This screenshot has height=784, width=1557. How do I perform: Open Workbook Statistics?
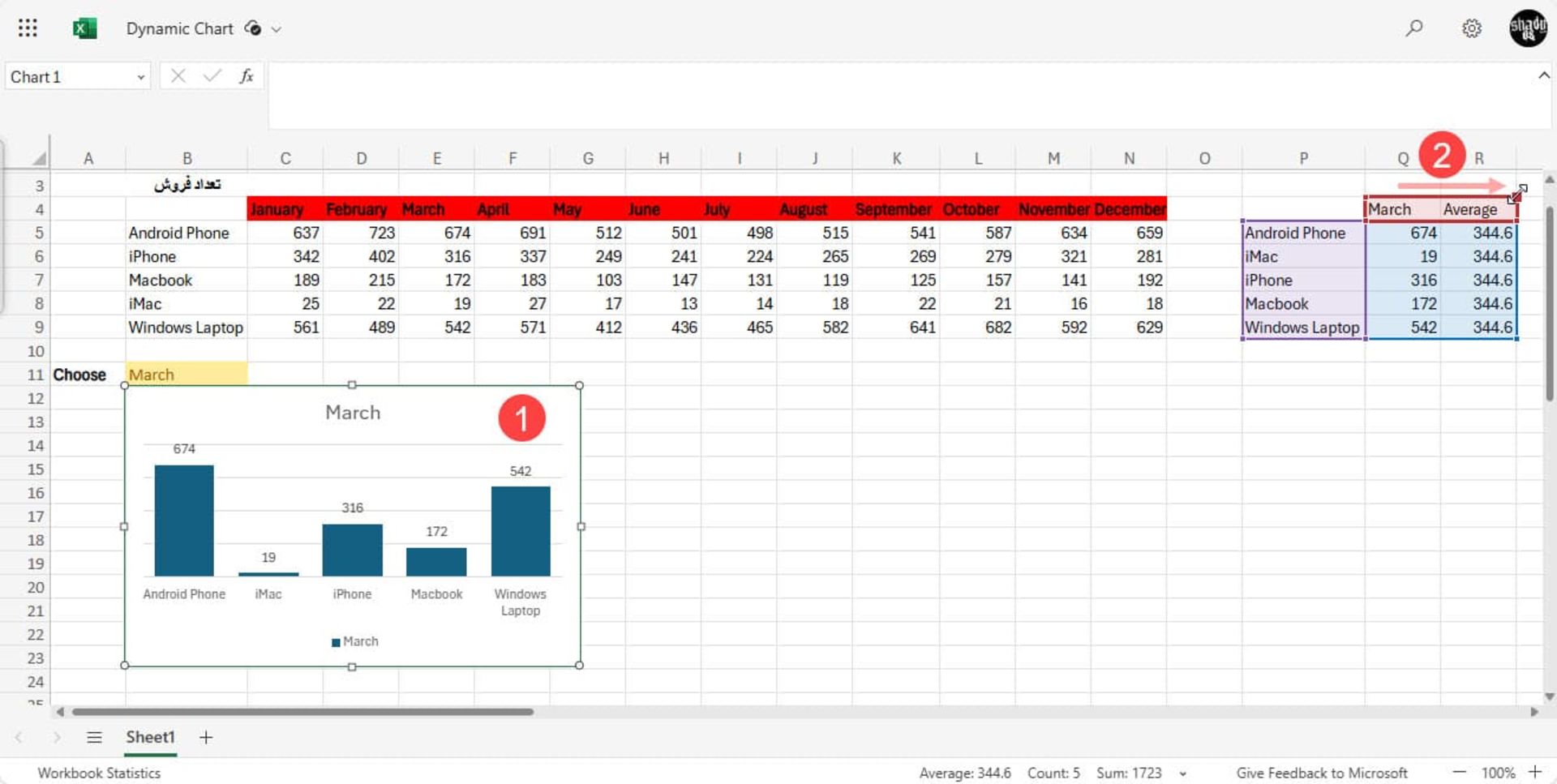click(x=99, y=773)
